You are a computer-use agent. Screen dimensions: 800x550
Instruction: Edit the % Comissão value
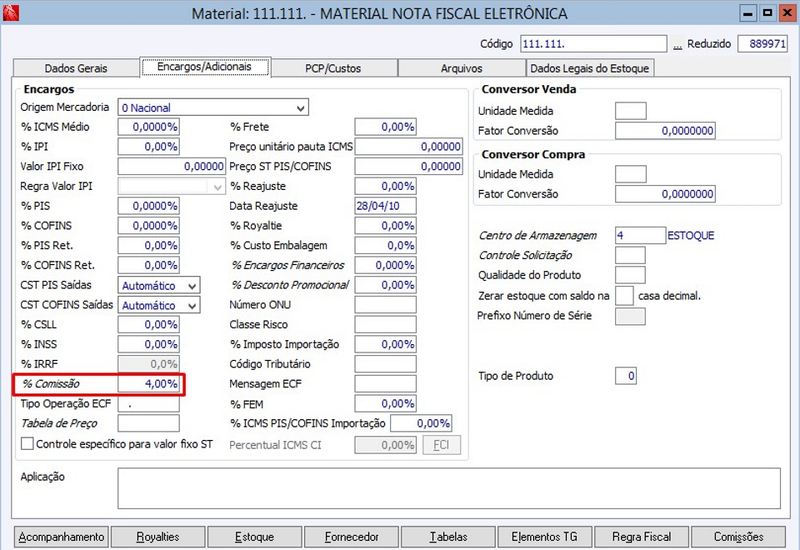(148, 384)
